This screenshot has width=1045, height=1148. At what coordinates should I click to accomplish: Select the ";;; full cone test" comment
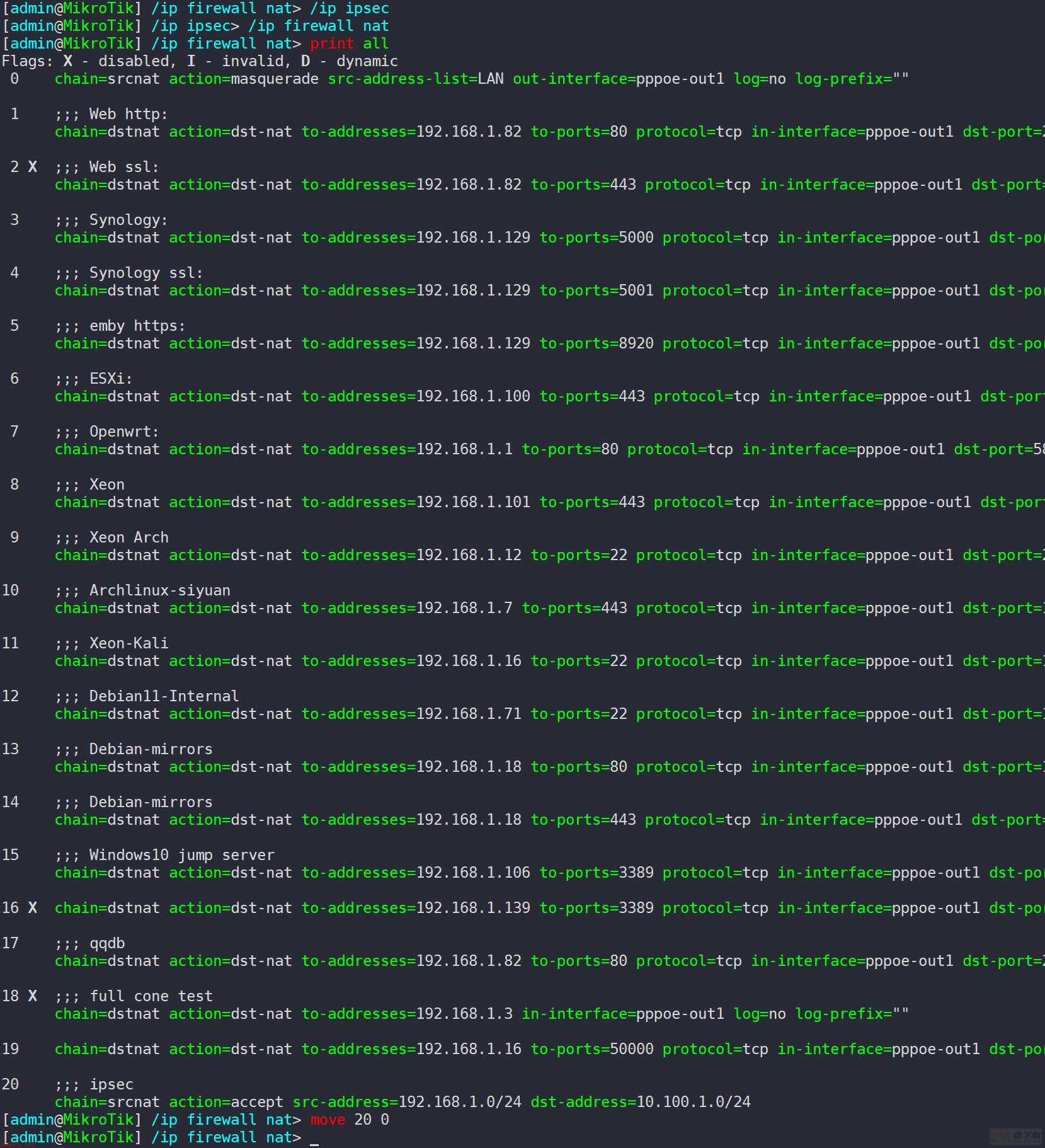(x=134, y=996)
